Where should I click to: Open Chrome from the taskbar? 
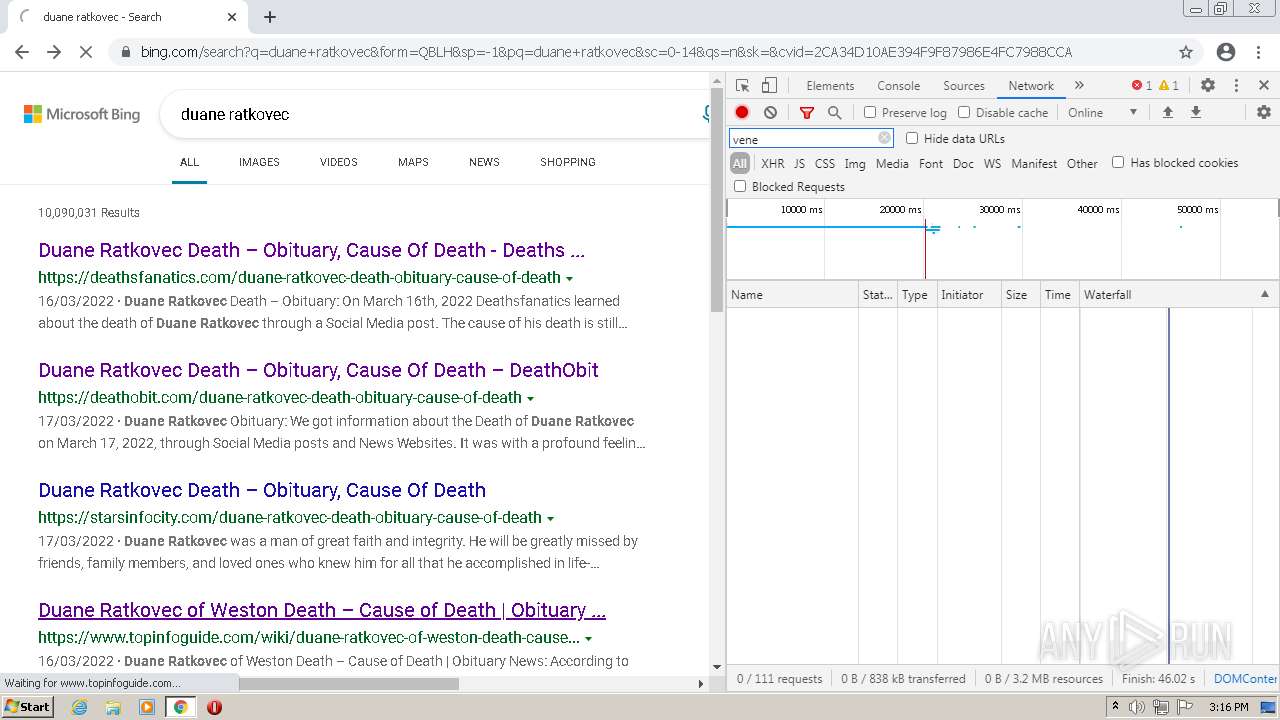point(180,707)
